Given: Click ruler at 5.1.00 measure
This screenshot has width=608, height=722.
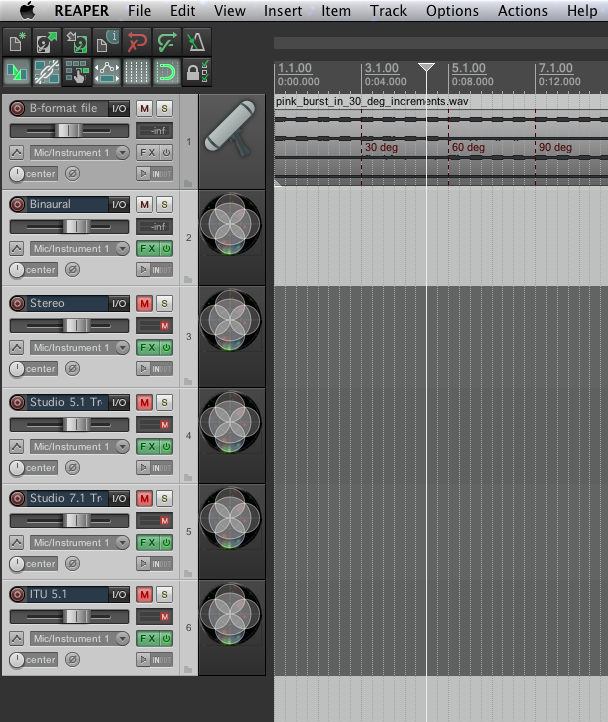Looking at the screenshot, I should click(468, 68).
